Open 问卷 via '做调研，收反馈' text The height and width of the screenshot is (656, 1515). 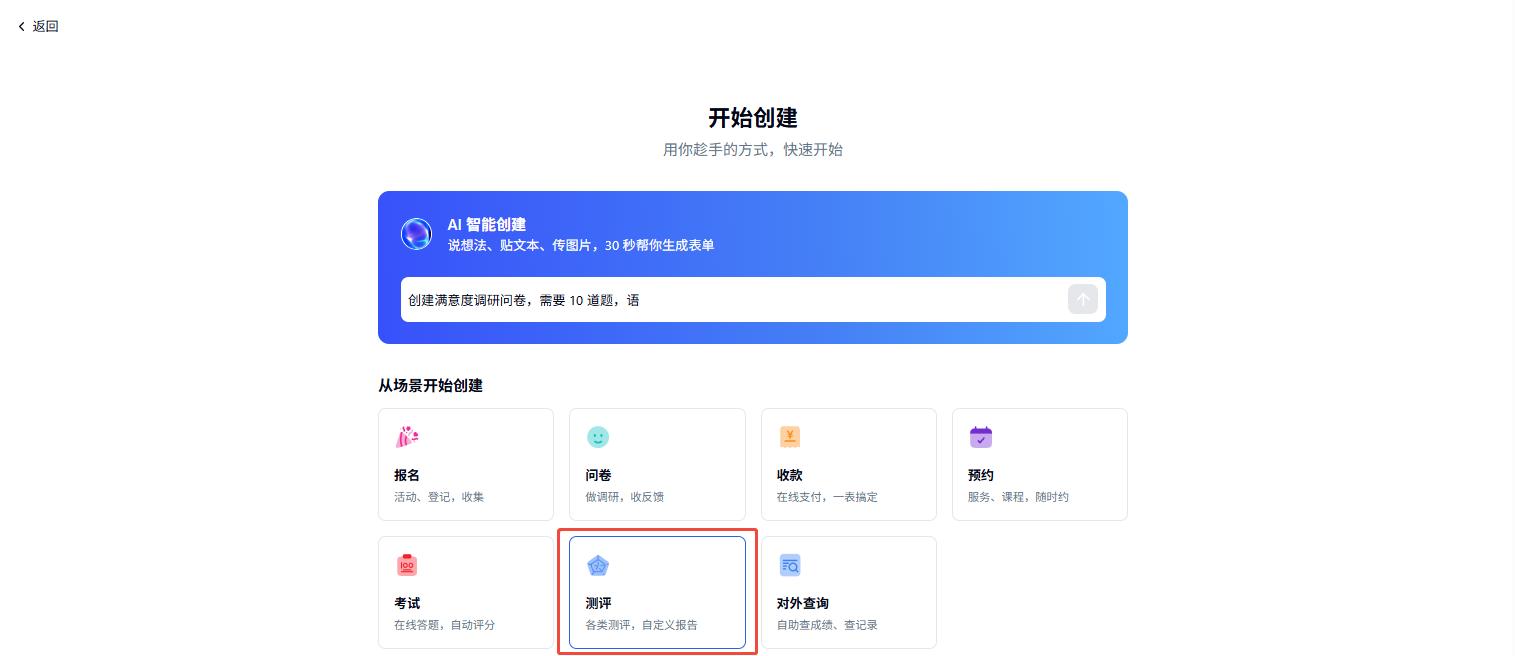(625, 497)
